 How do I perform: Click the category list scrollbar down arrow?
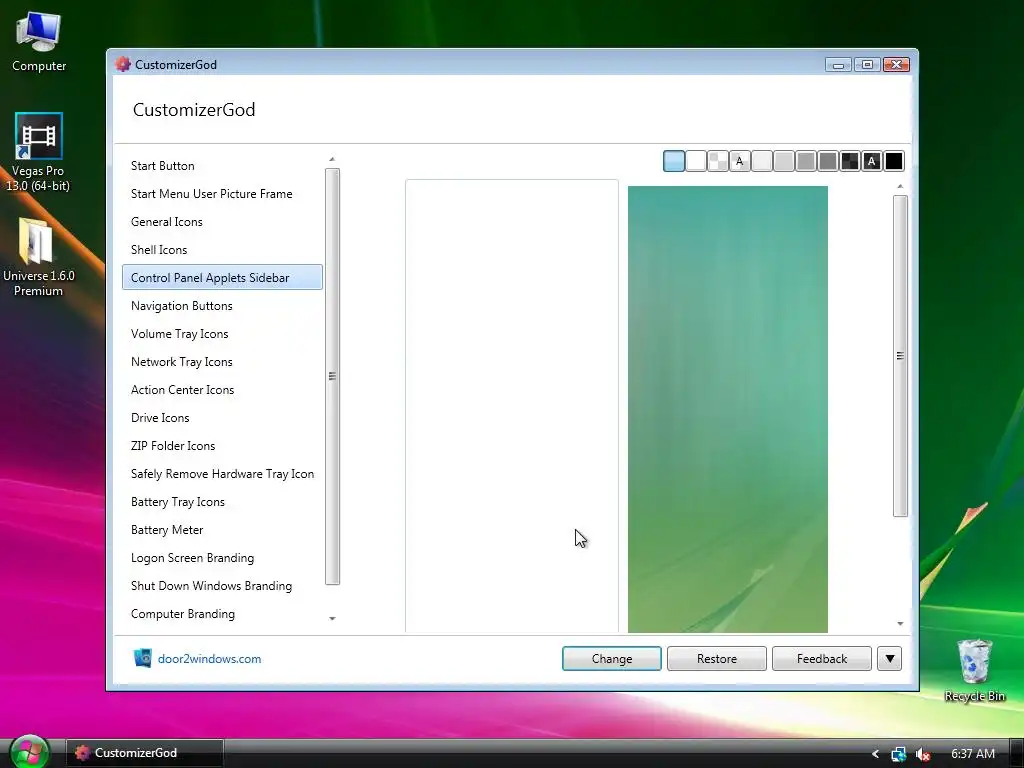pos(332,618)
